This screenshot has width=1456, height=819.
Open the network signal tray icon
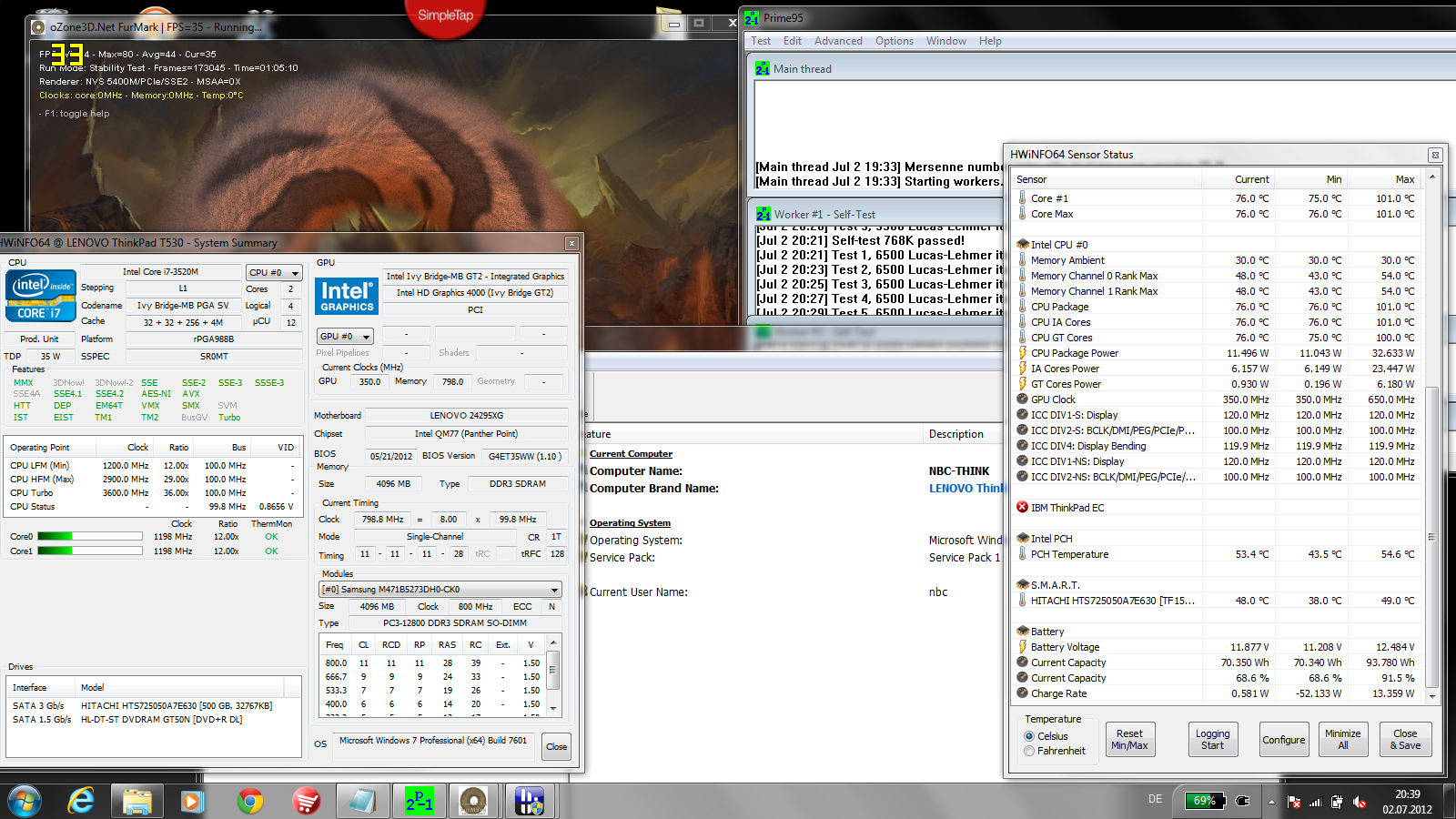pyautogui.click(x=1315, y=802)
